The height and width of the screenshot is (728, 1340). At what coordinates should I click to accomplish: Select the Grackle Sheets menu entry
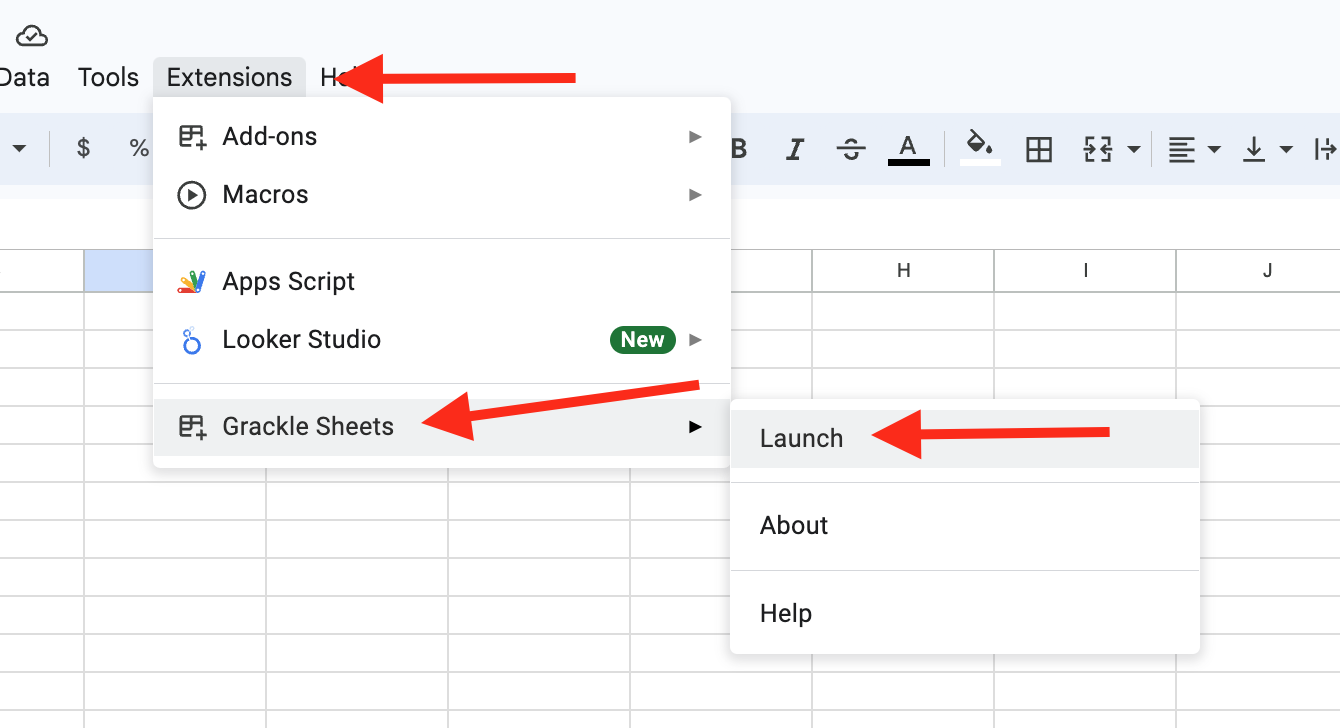(x=442, y=427)
